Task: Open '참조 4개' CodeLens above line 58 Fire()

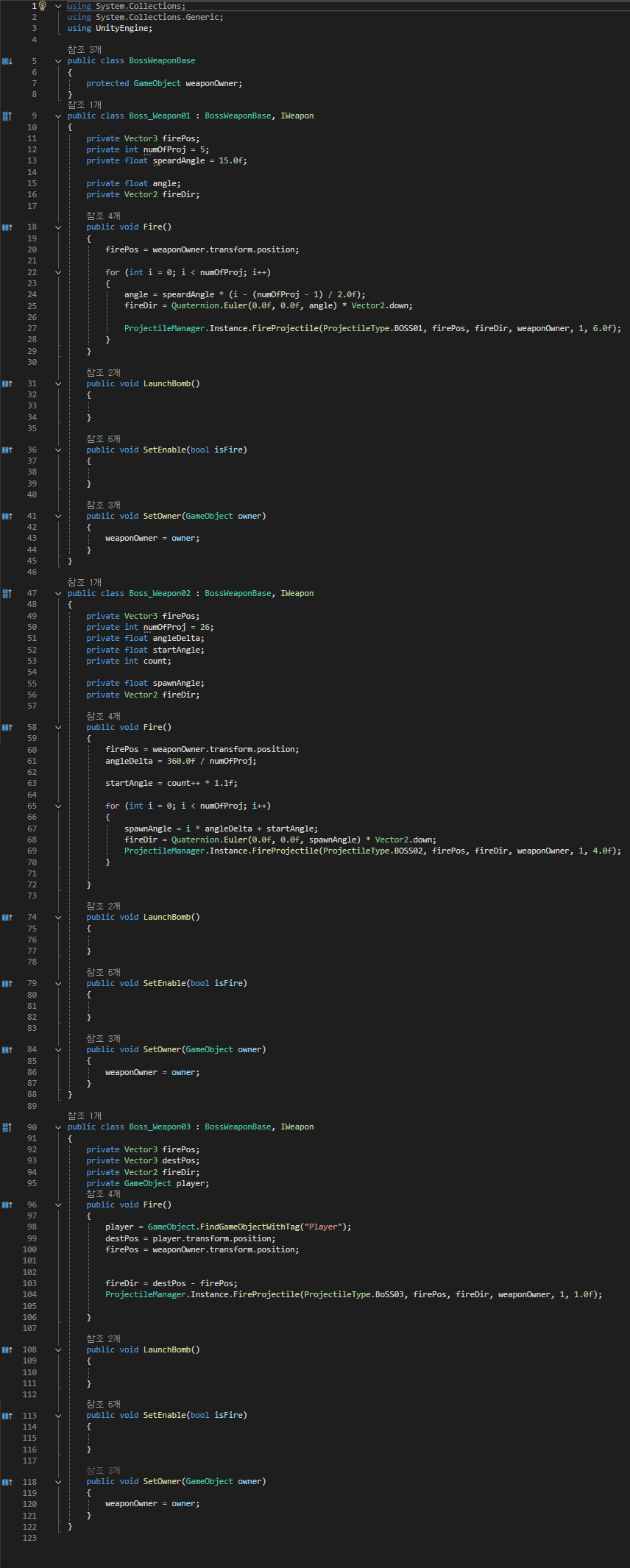Action: point(103,717)
